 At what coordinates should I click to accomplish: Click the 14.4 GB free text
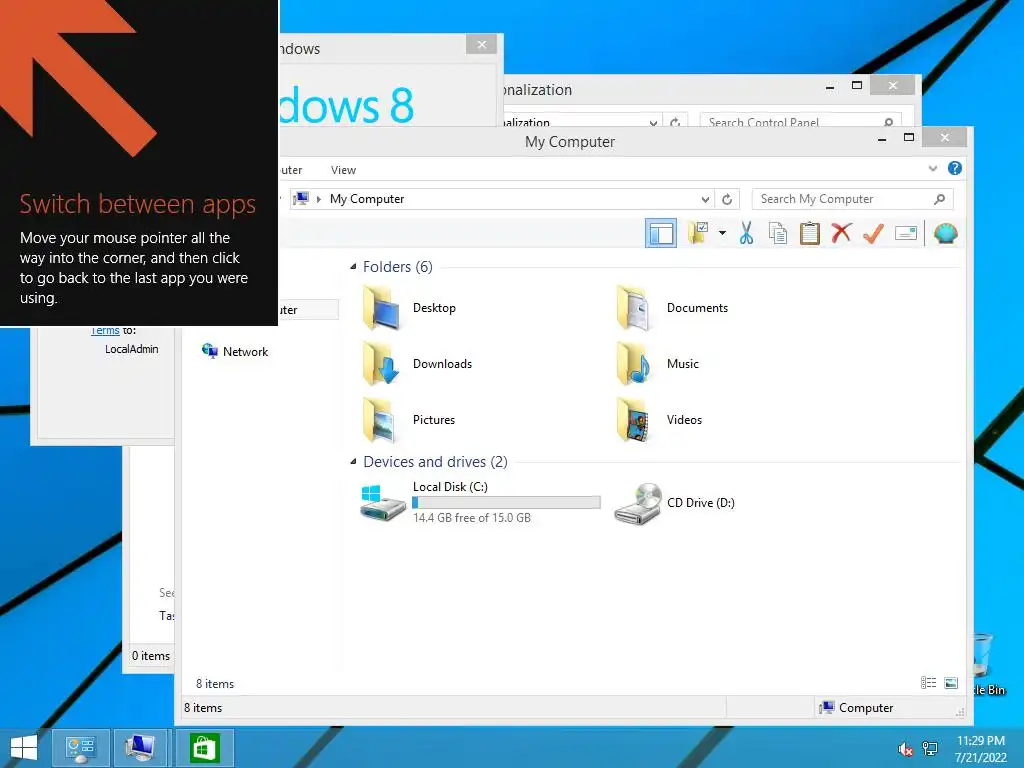[x=472, y=518]
